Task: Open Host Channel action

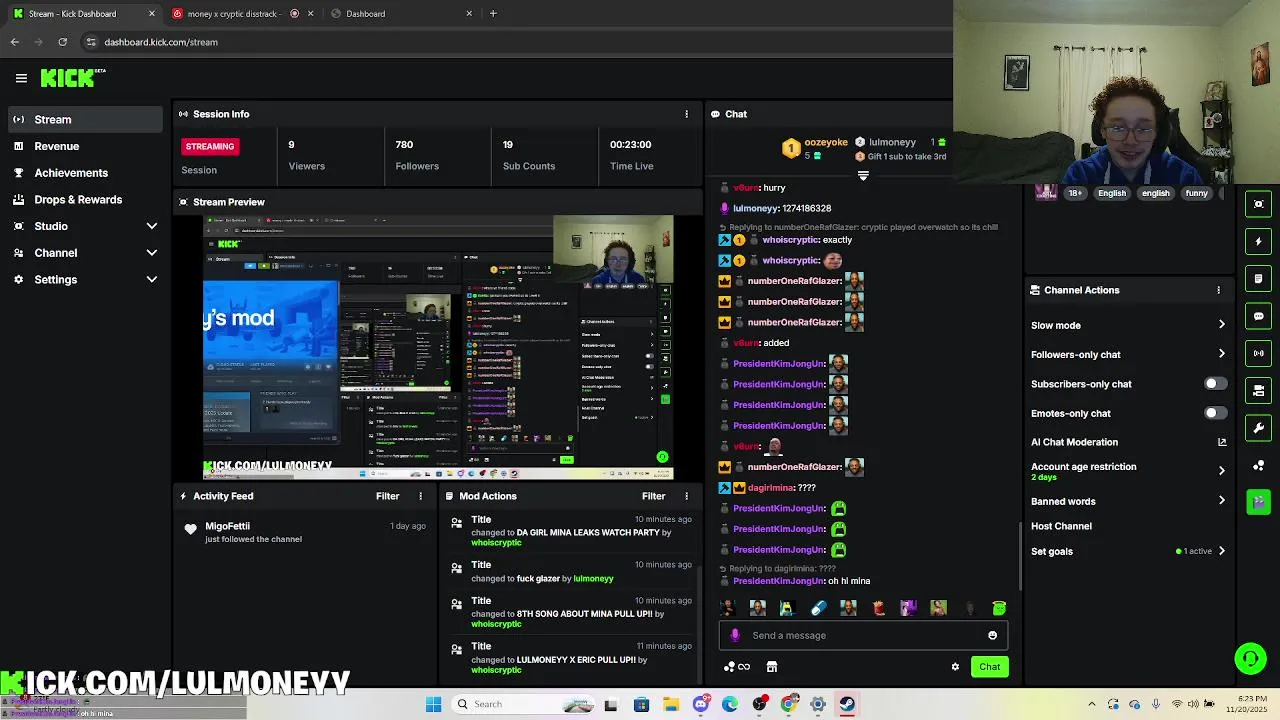Action: tap(1061, 526)
